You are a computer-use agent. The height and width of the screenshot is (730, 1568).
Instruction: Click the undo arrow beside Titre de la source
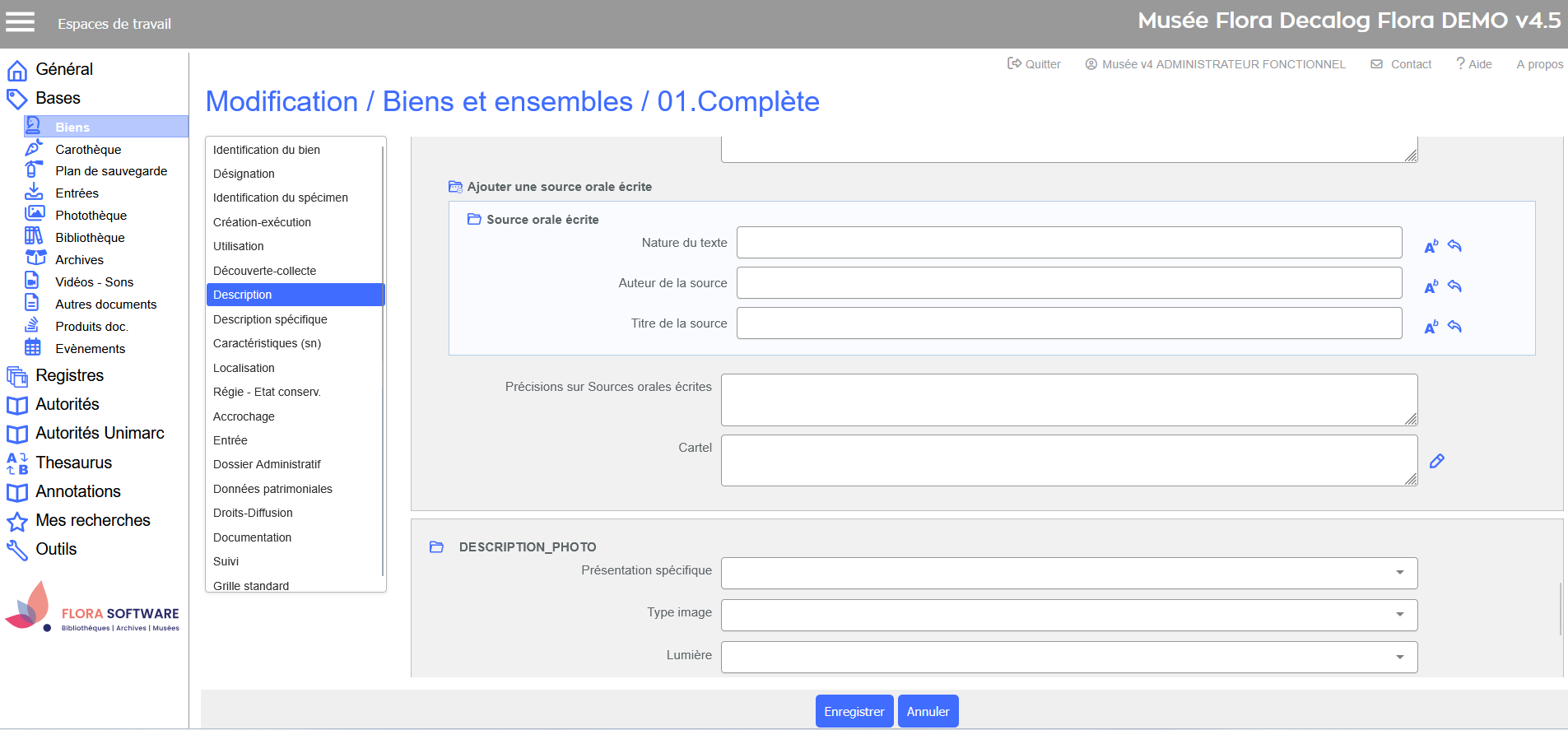coord(1454,327)
